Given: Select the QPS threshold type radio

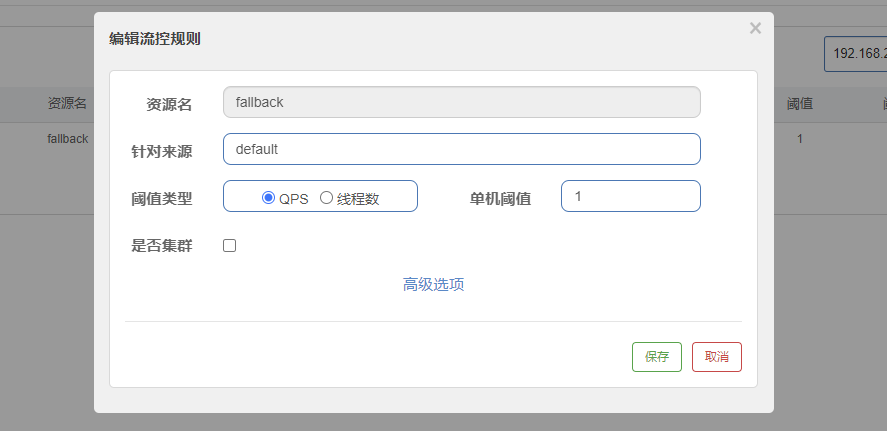Looking at the screenshot, I should point(268,198).
